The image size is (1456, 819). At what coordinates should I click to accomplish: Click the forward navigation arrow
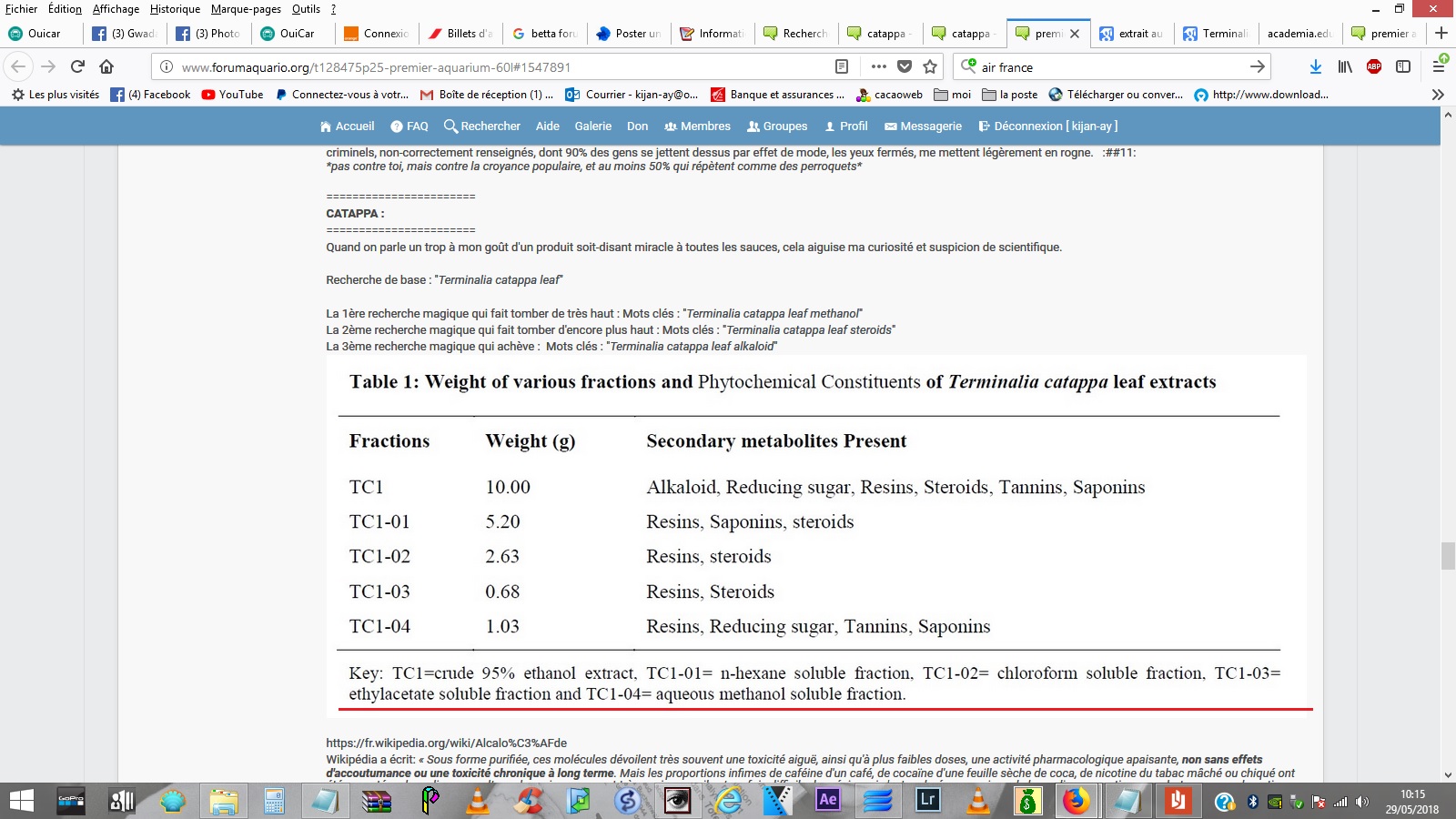48,66
